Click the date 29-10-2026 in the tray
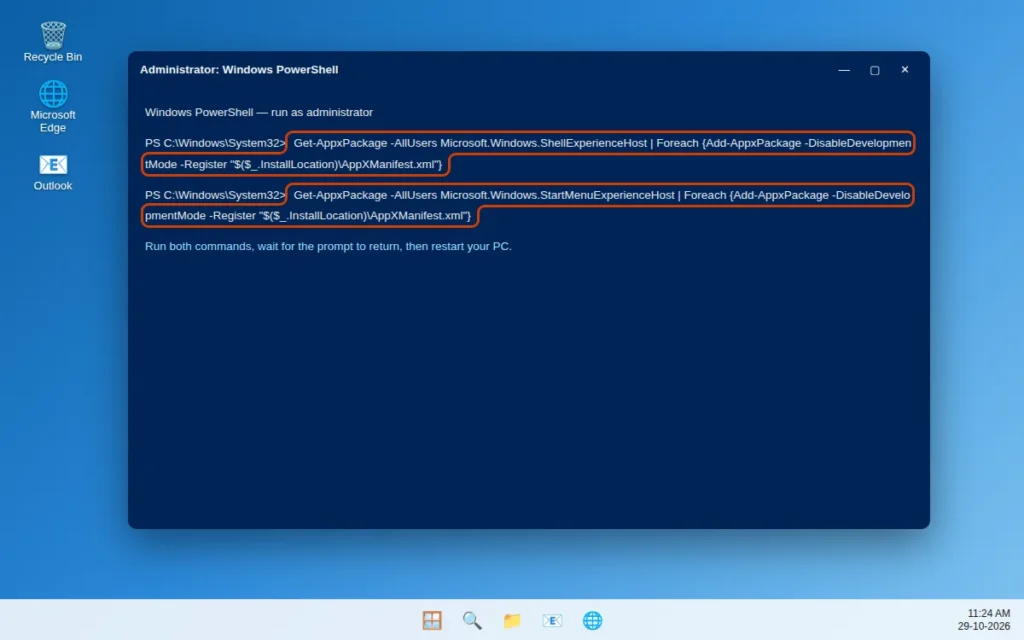The width and height of the screenshot is (1024, 640). click(984, 626)
